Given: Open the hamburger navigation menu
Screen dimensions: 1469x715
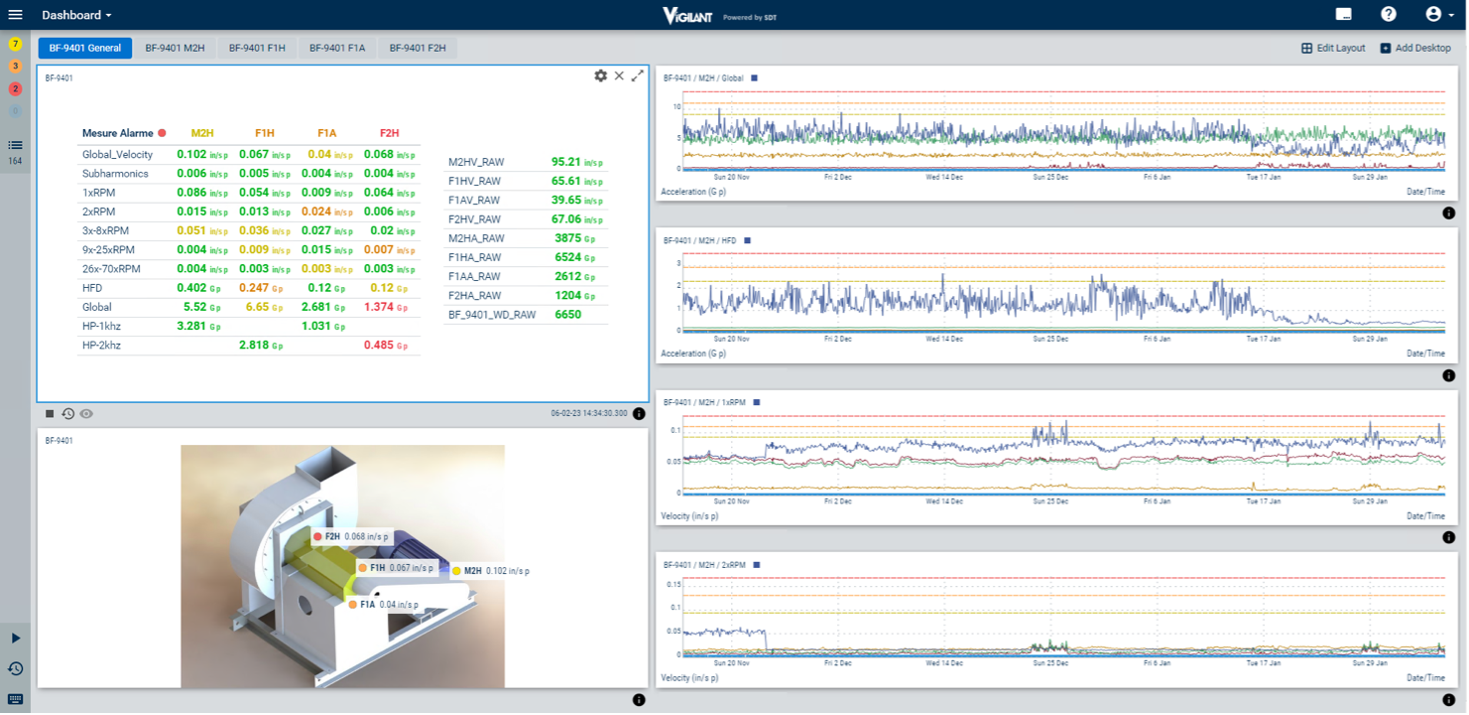Looking at the screenshot, I should pyautogui.click(x=15, y=15).
